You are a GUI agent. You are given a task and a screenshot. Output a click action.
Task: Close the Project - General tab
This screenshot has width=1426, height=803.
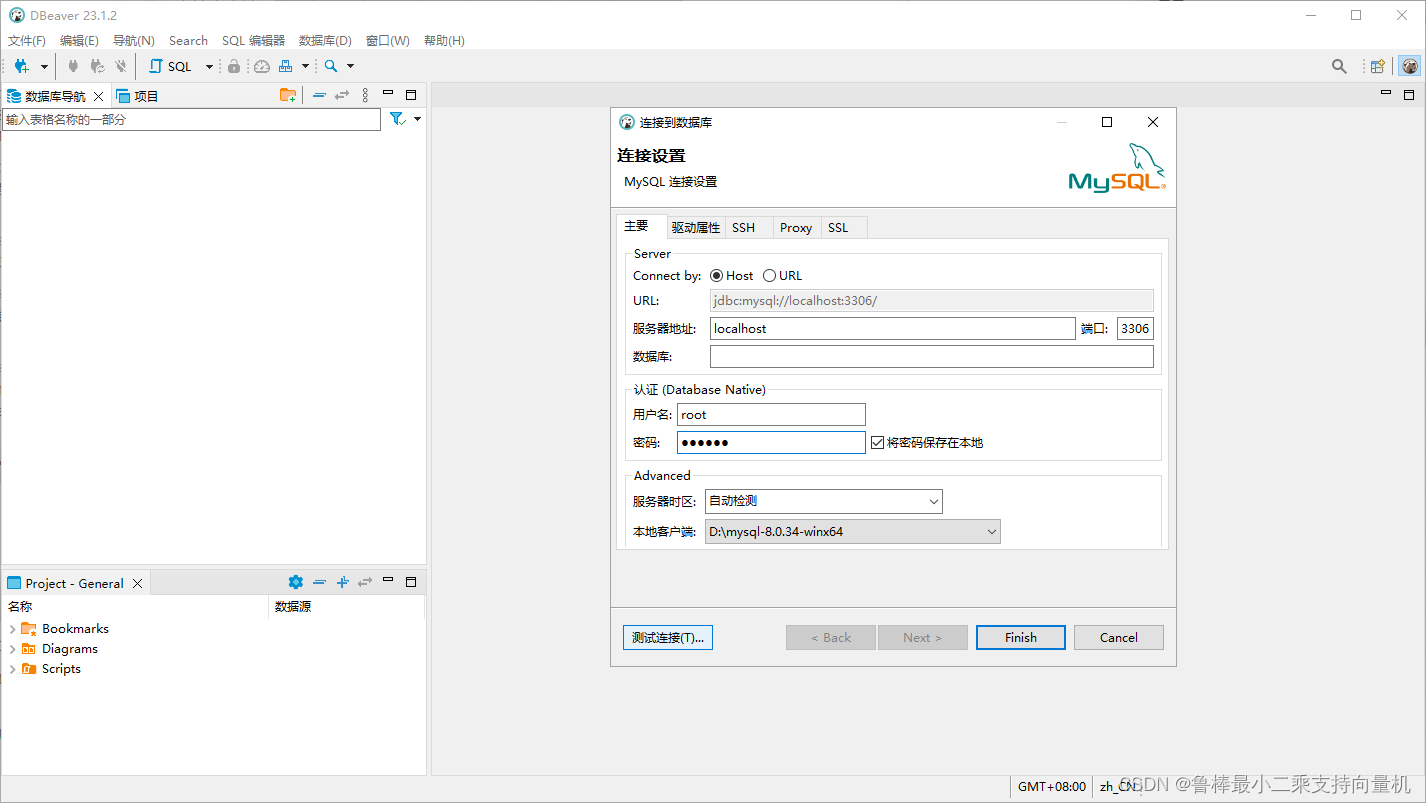[x=138, y=583]
